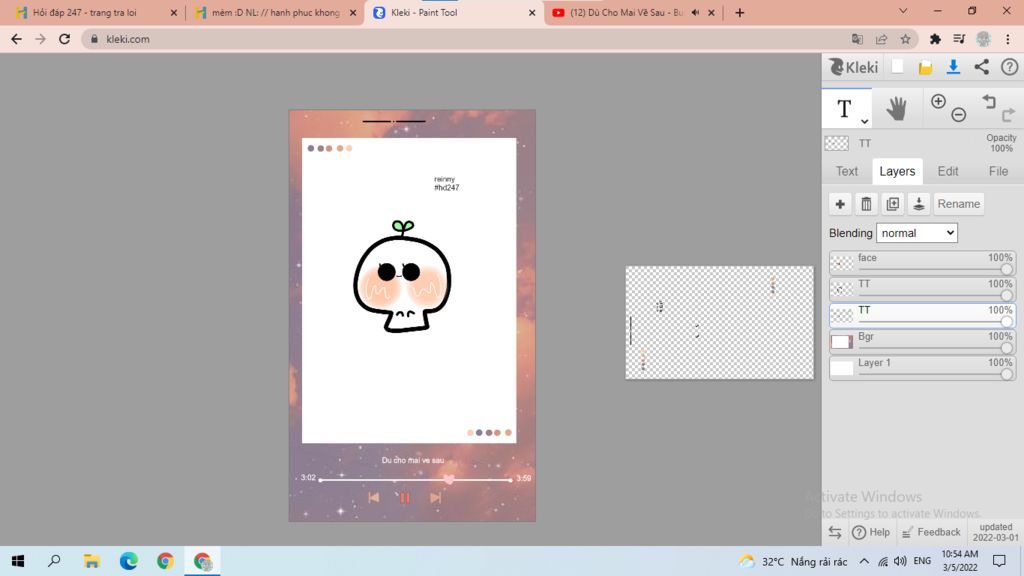Open the Kleki help question icon
1024x576 pixels.
(x=1009, y=67)
